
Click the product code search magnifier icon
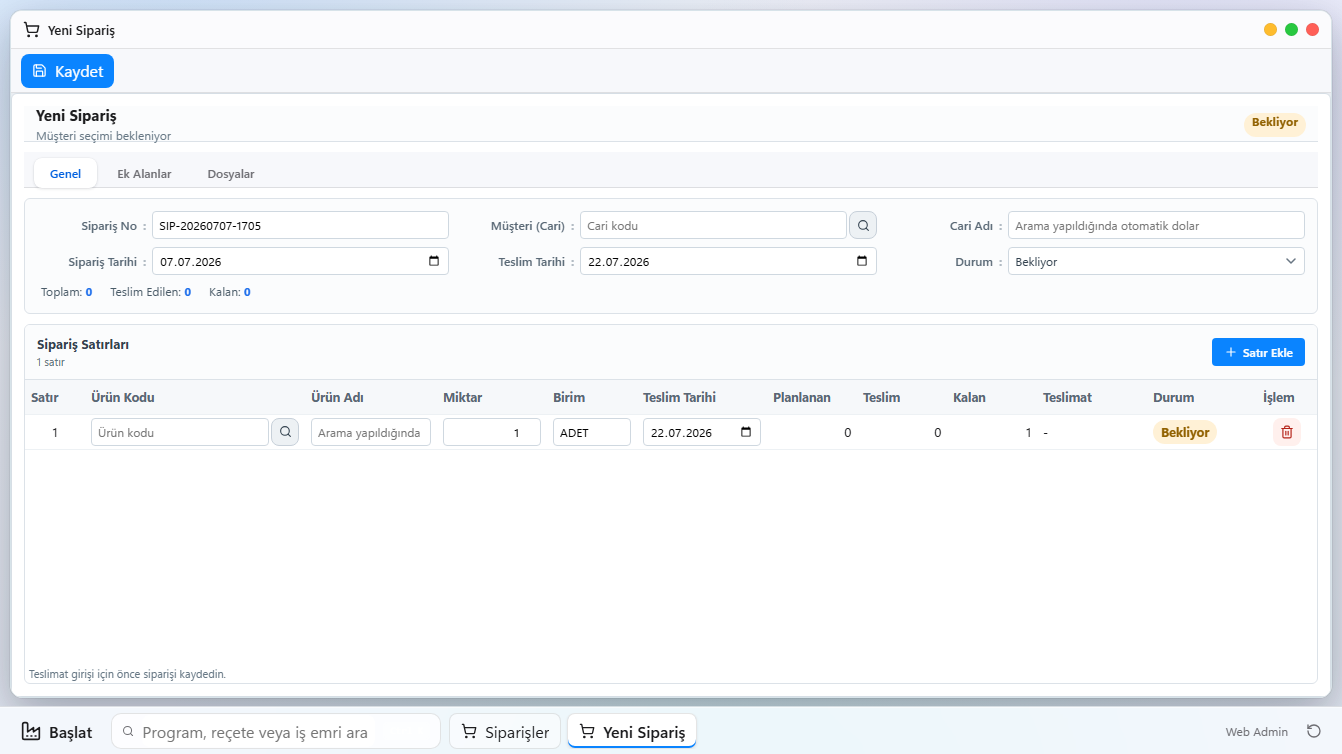pyautogui.click(x=285, y=432)
